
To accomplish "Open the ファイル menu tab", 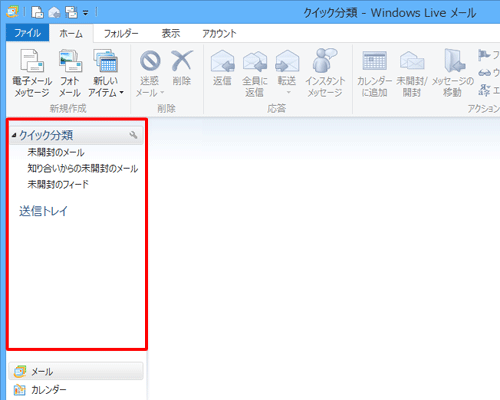I will coord(28,33).
